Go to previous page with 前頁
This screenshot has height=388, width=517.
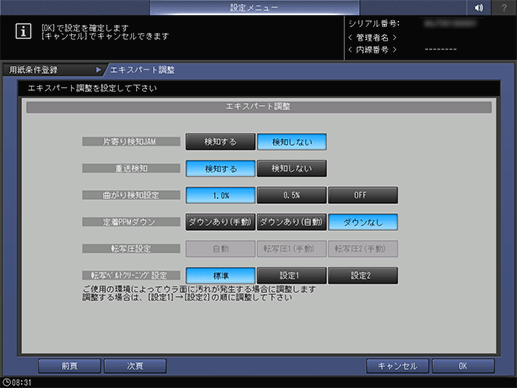coord(69,366)
